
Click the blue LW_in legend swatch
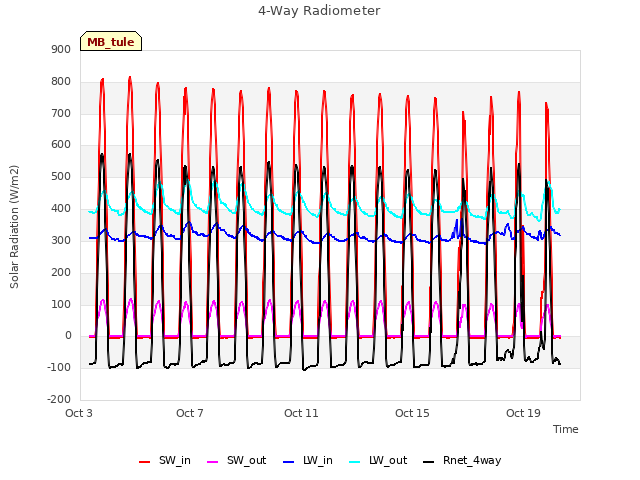pos(289,462)
